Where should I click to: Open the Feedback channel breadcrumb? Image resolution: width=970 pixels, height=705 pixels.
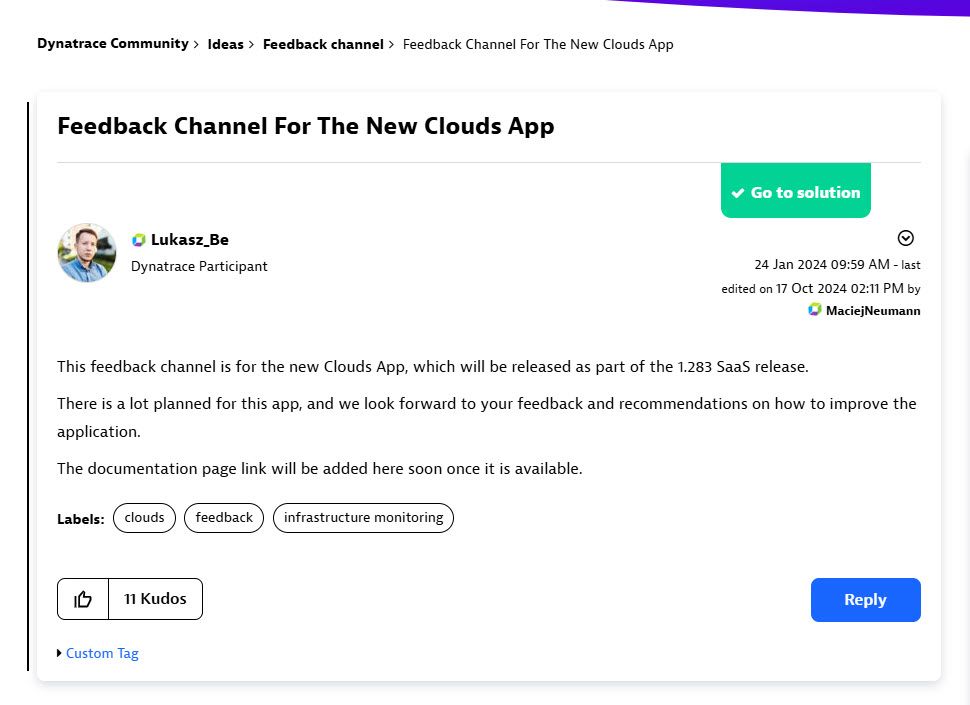click(323, 44)
